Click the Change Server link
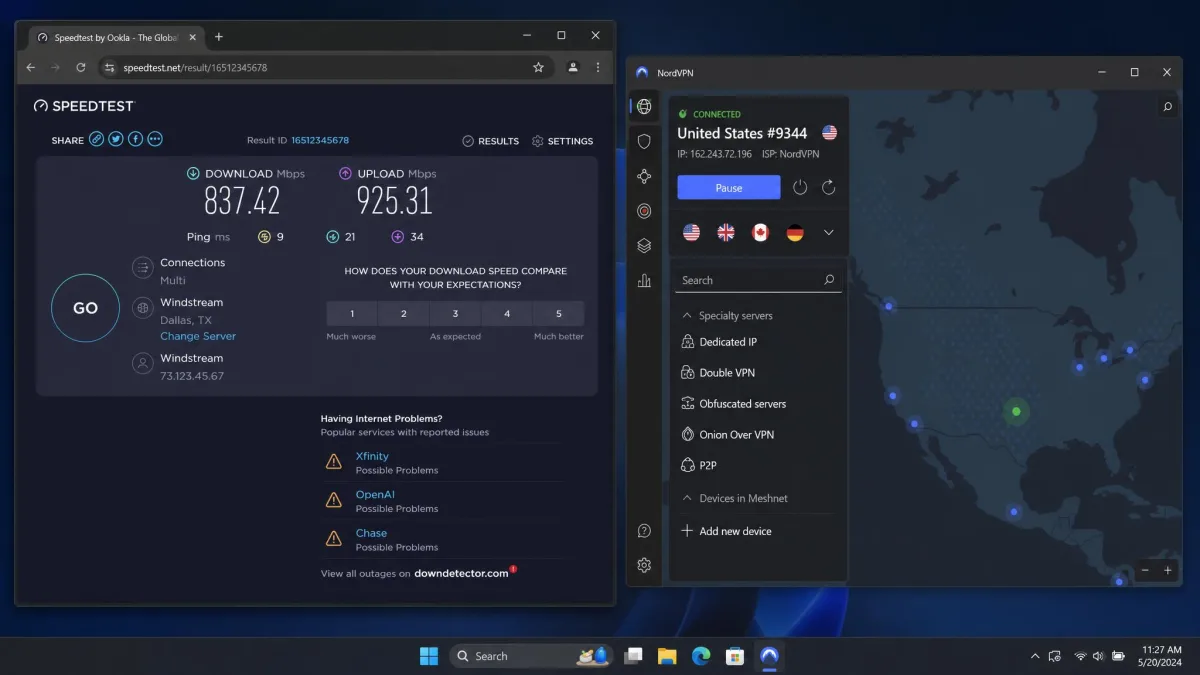The height and width of the screenshot is (675, 1200). [x=198, y=336]
